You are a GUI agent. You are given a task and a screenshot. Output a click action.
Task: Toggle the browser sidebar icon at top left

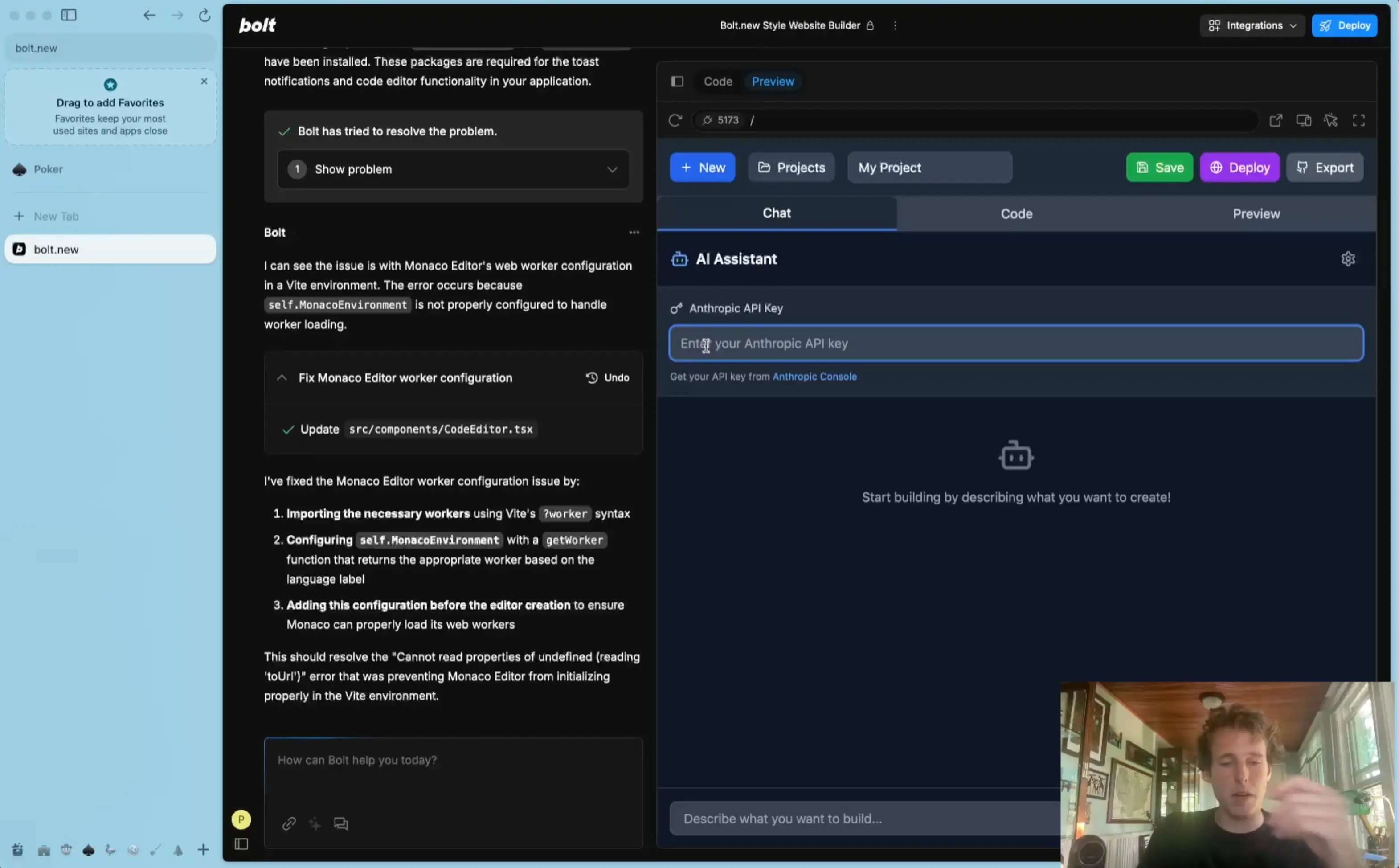(x=69, y=15)
